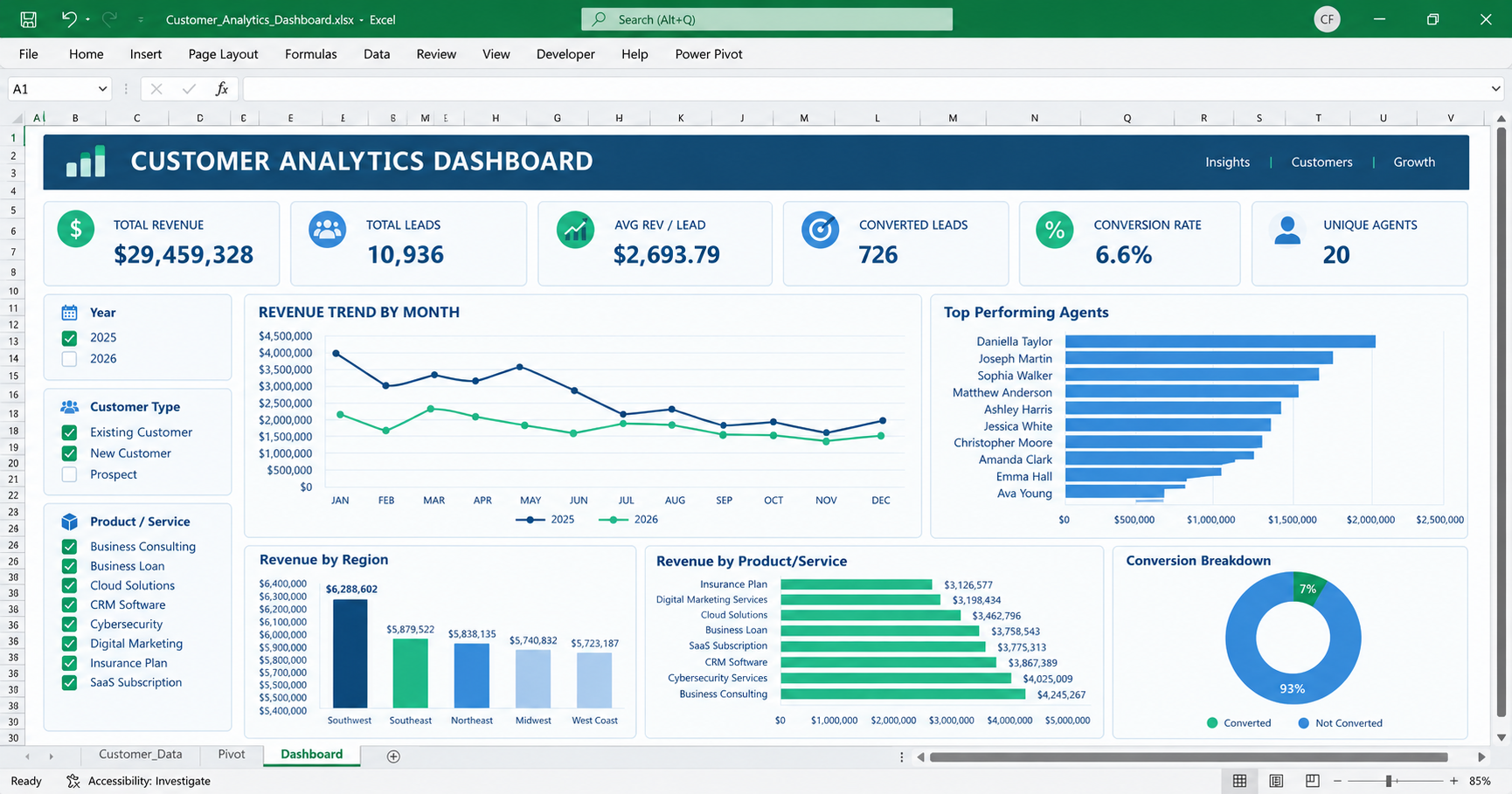
Task: Click the Ready status bar text
Action: [26, 781]
